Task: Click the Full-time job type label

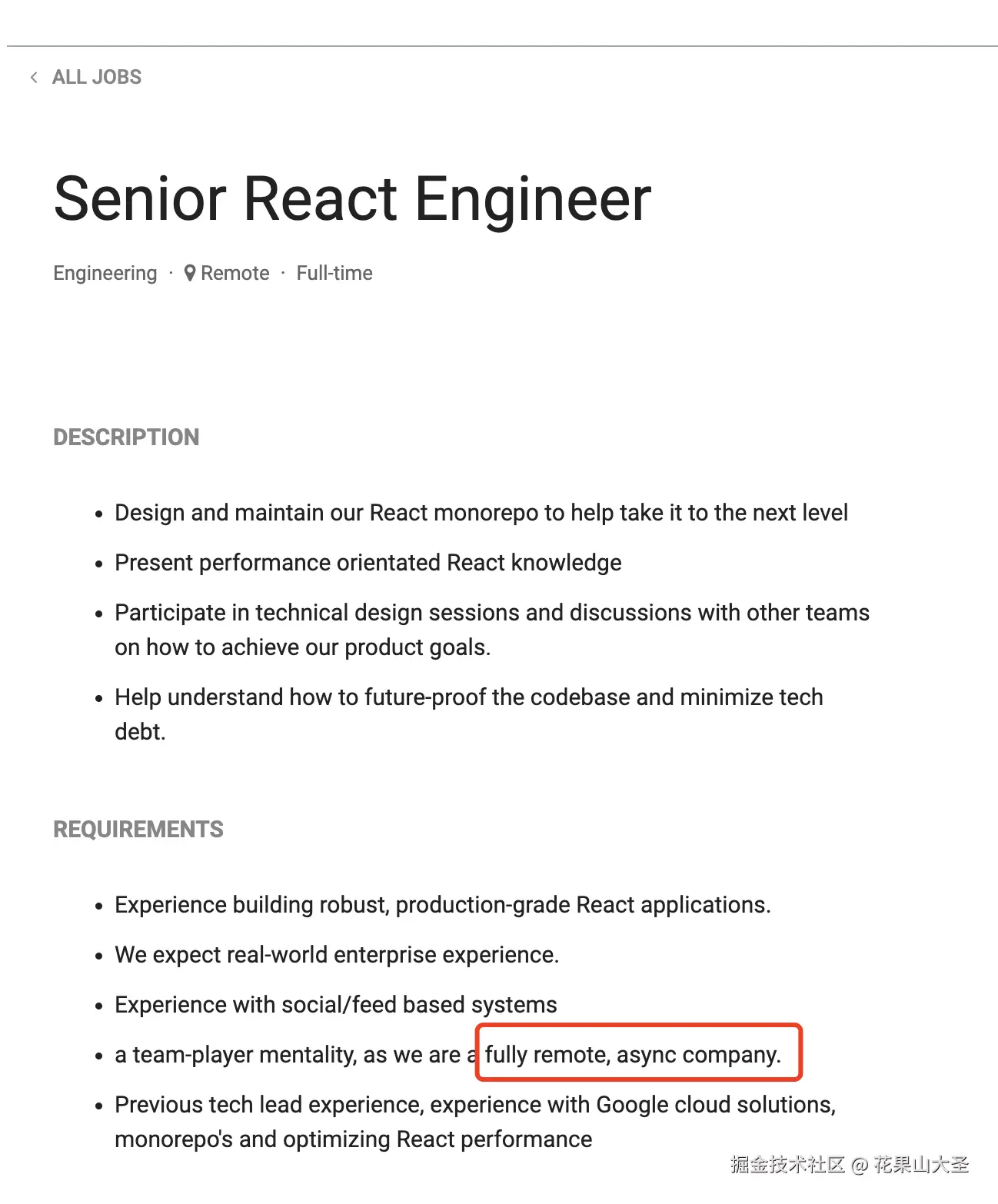Action: click(x=334, y=273)
